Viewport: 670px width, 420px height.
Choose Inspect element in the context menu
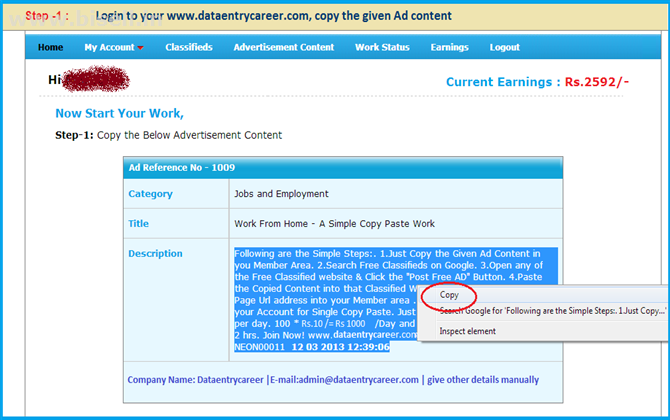coord(467,331)
